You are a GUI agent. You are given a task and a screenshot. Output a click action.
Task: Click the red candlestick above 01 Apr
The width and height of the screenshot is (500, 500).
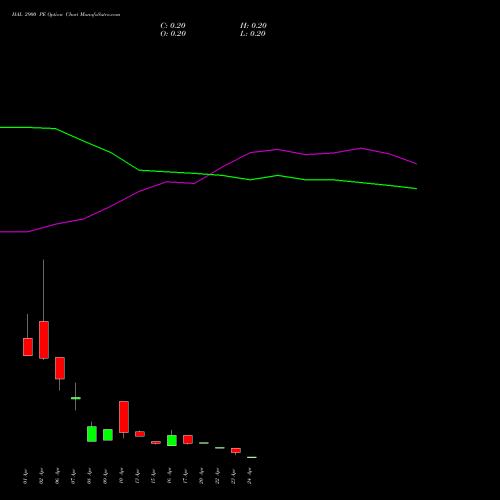(x=28, y=347)
